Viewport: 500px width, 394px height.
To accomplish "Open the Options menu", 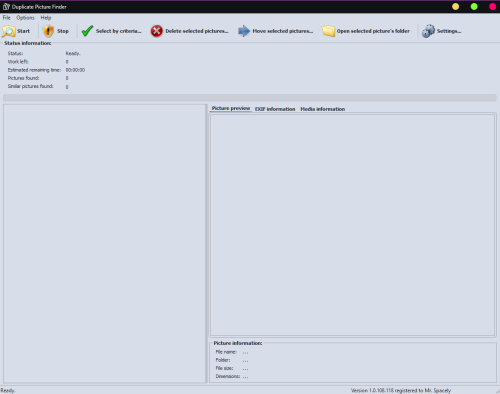I will [x=25, y=18].
